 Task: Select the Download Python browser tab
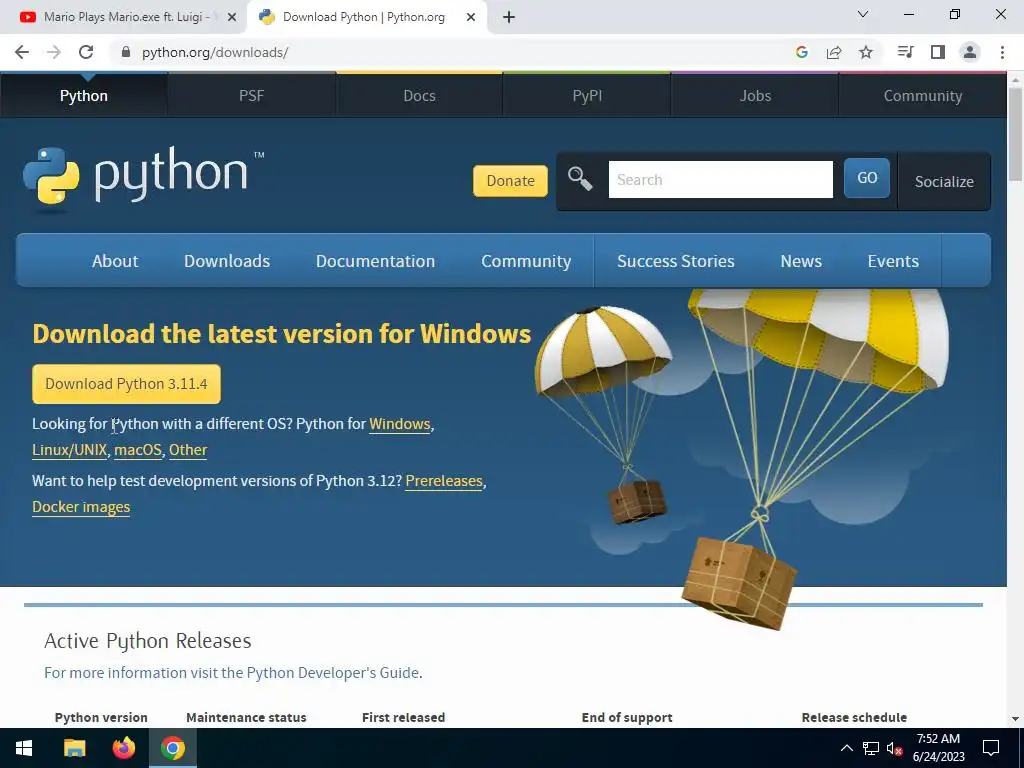point(364,17)
